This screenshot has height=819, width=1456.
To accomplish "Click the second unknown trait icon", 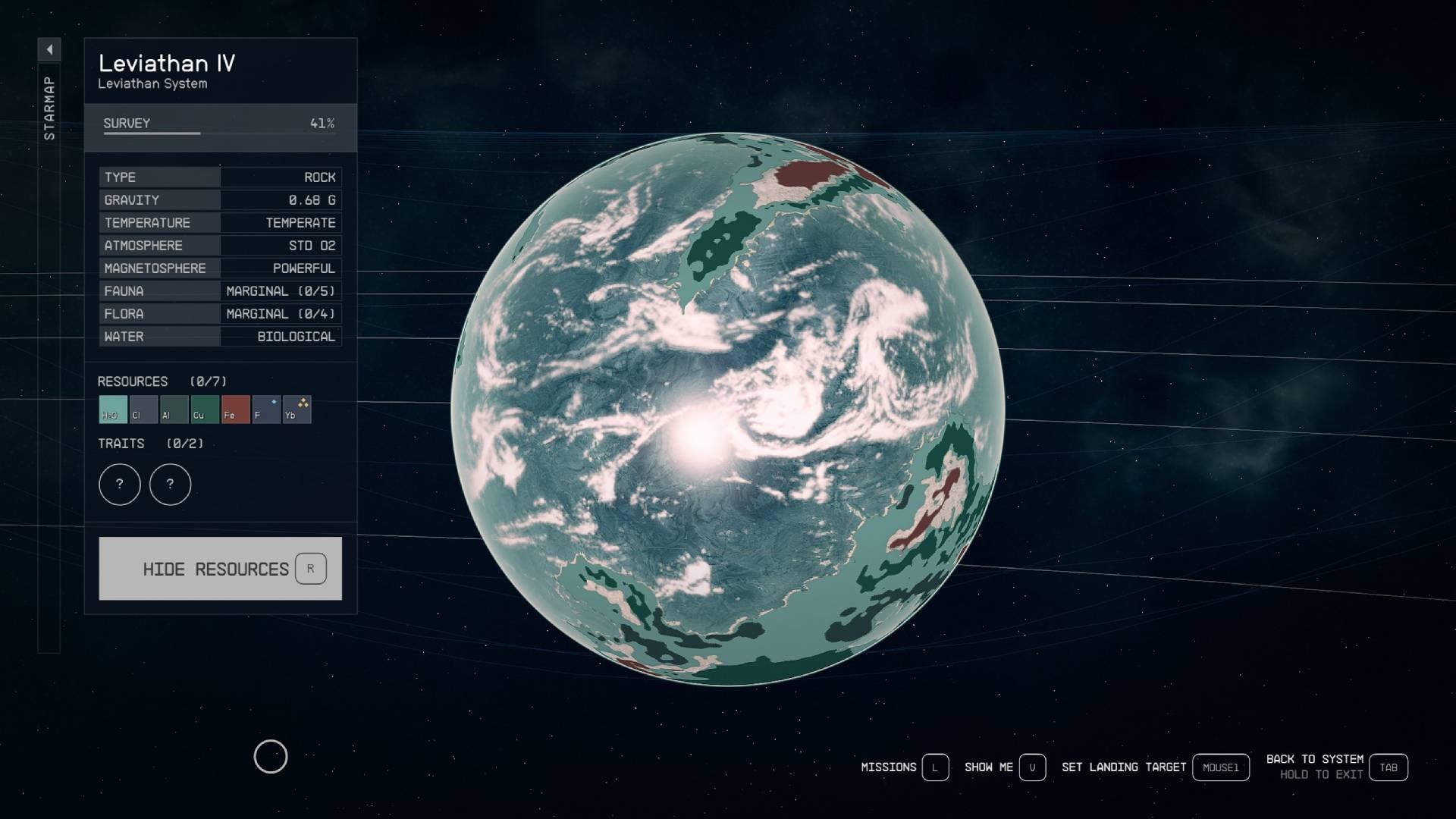I will pyautogui.click(x=169, y=484).
